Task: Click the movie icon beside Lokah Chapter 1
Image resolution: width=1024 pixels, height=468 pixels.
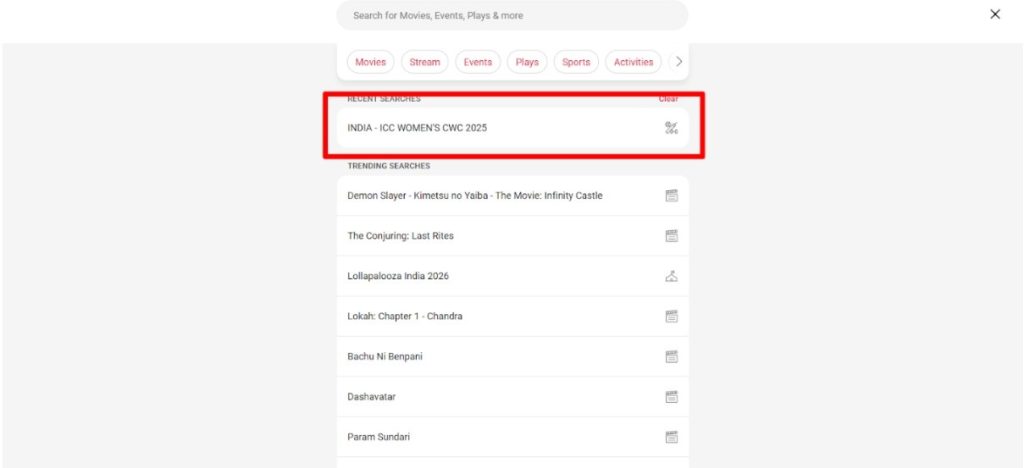Action: tap(671, 317)
